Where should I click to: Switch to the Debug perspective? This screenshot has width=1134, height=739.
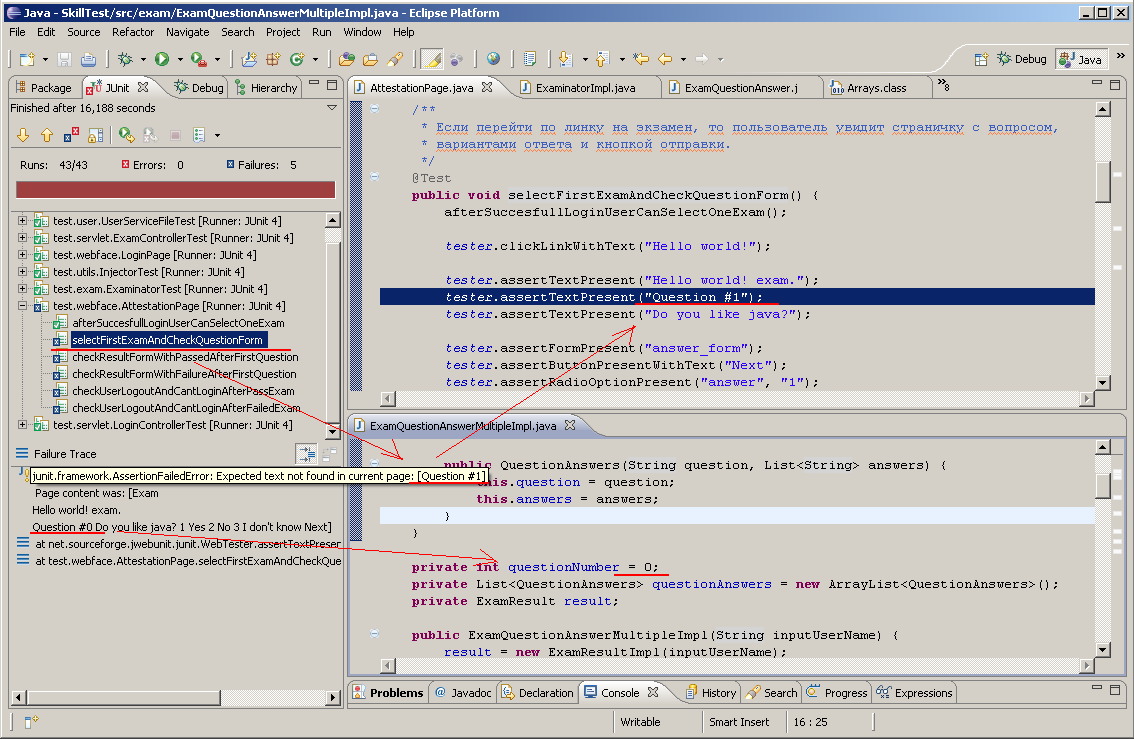coord(1021,58)
